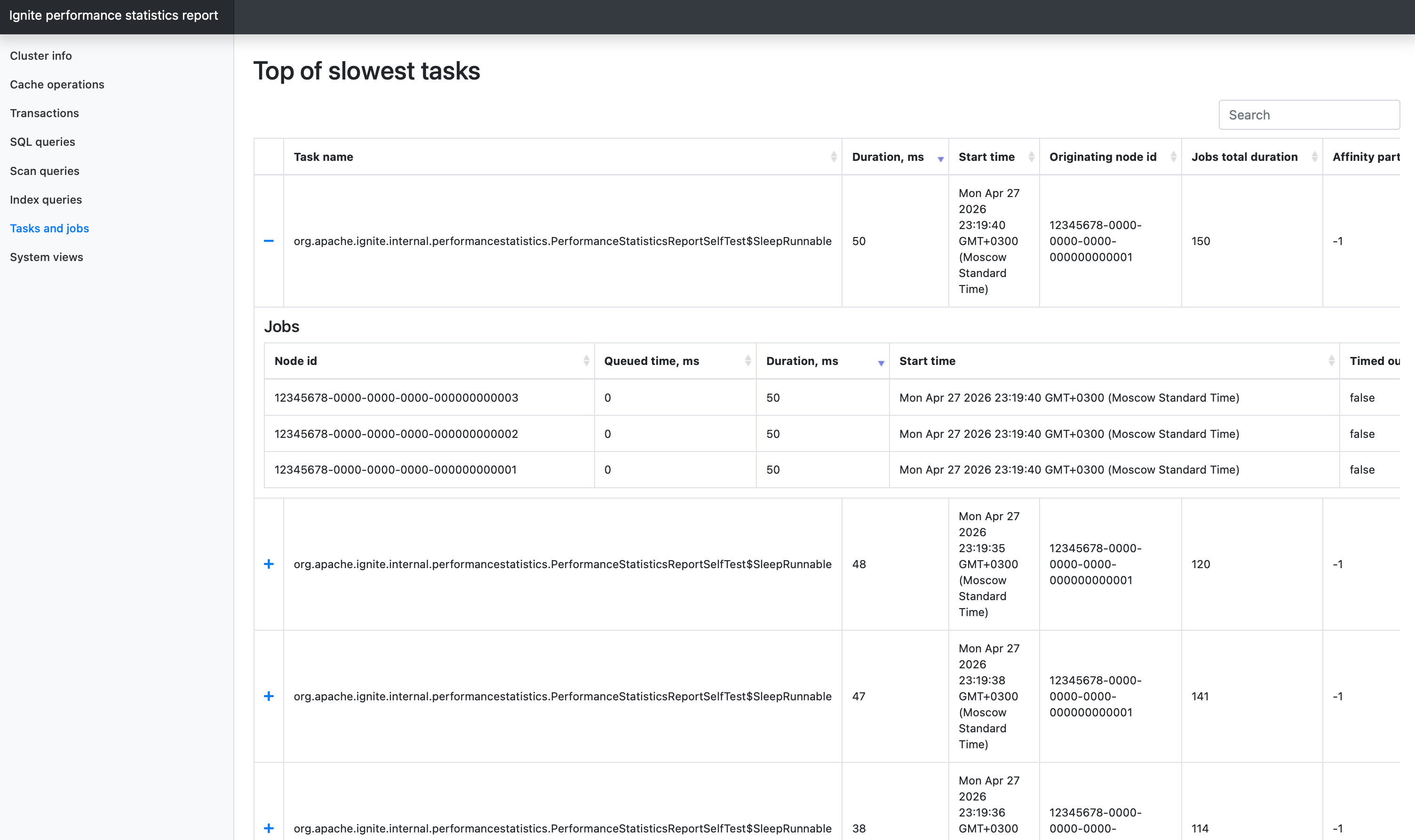Open Cluster info section
Image resolution: width=1415 pixels, height=840 pixels.
[41, 55]
